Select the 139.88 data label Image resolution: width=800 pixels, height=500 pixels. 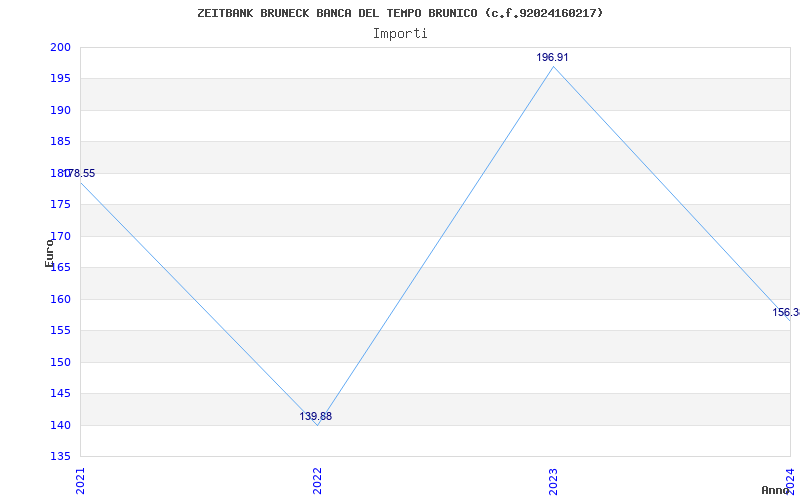coord(315,416)
